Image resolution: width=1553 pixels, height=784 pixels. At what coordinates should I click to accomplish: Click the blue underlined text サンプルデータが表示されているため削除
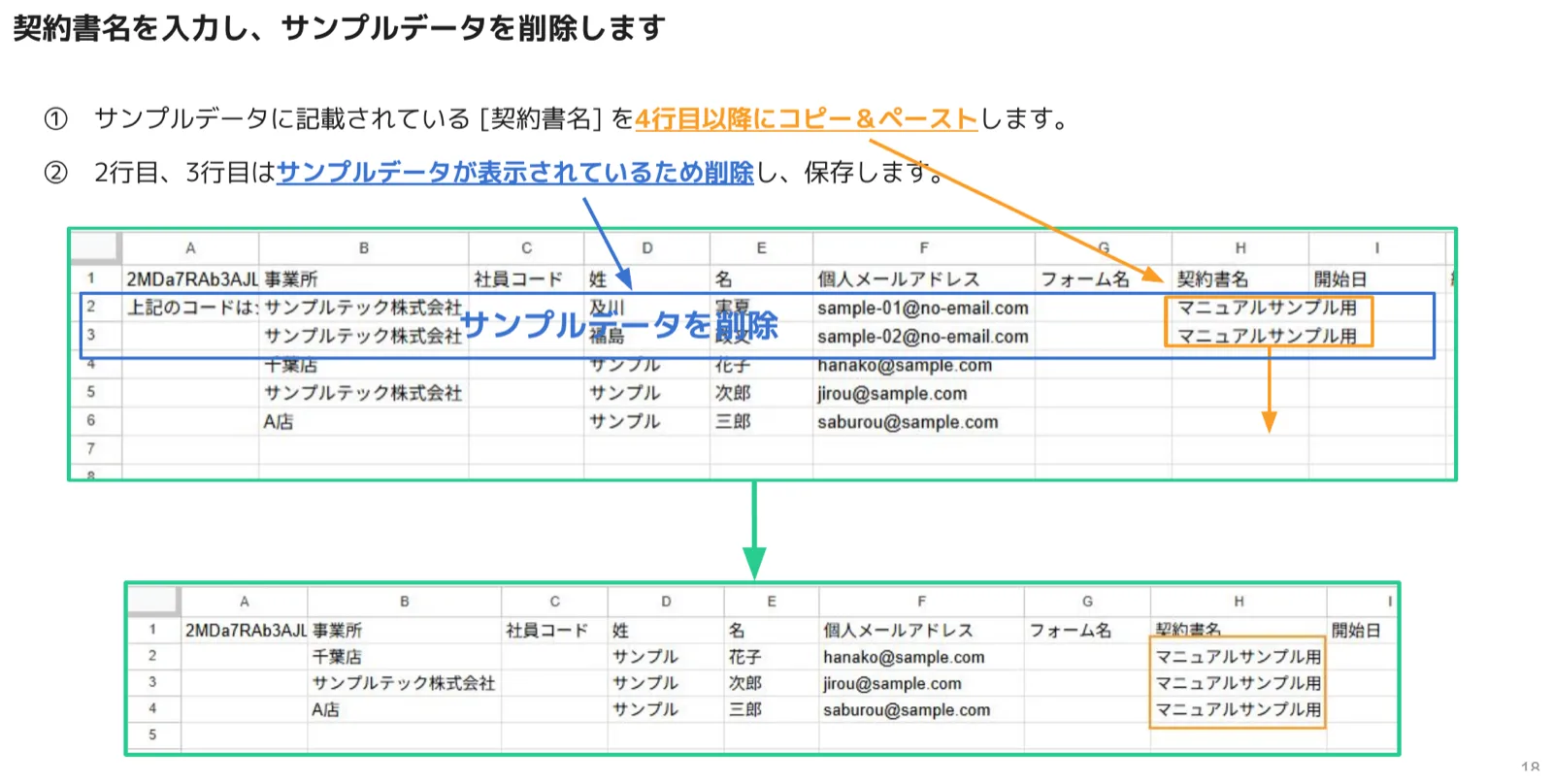pos(515,172)
